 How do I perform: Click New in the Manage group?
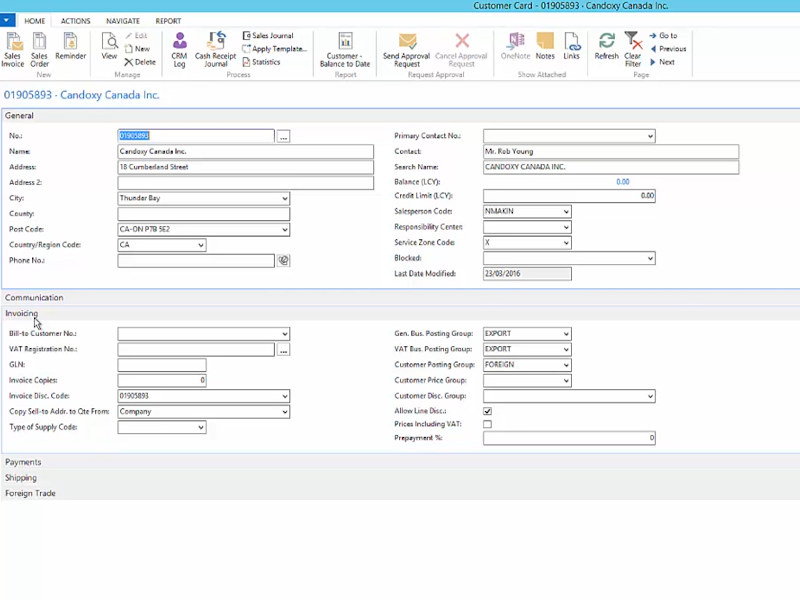click(138, 49)
